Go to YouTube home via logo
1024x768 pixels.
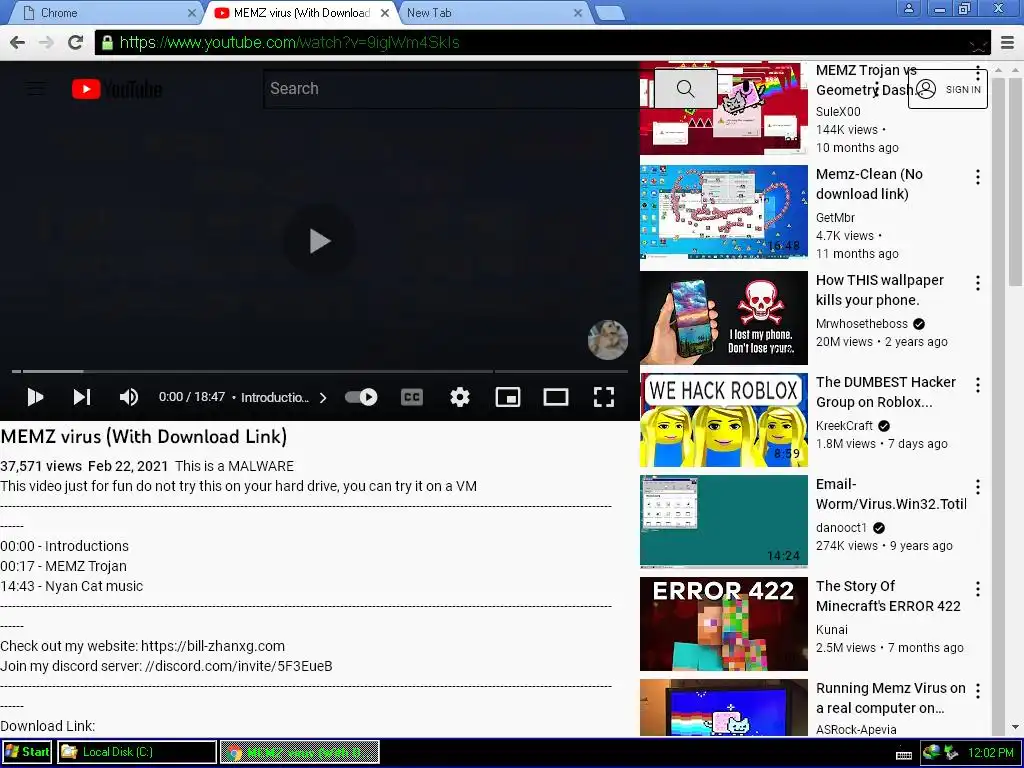pyautogui.click(x=117, y=89)
